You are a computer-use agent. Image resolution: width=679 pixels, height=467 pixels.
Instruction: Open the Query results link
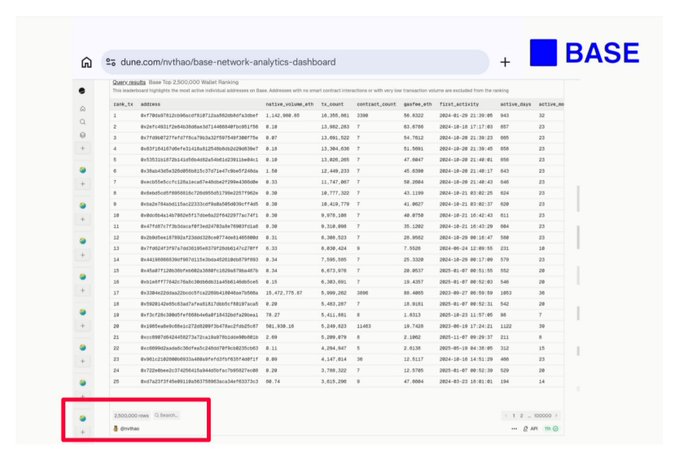pos(129,82)
